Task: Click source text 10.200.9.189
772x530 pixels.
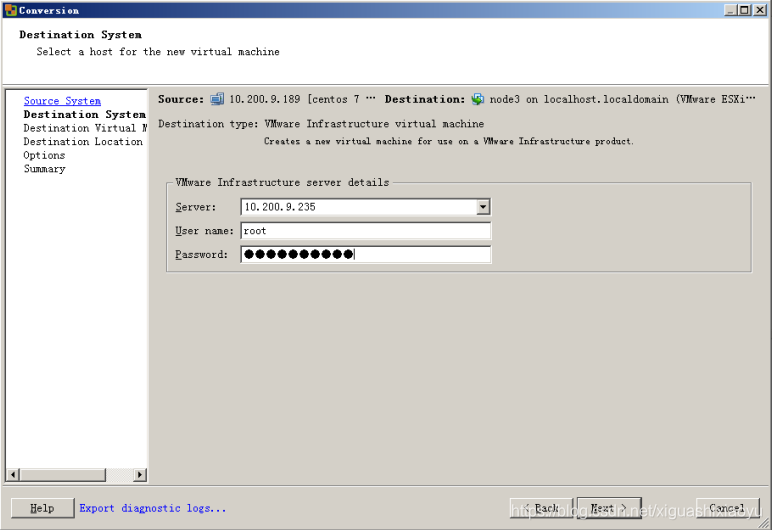Action: click(265, 99)
